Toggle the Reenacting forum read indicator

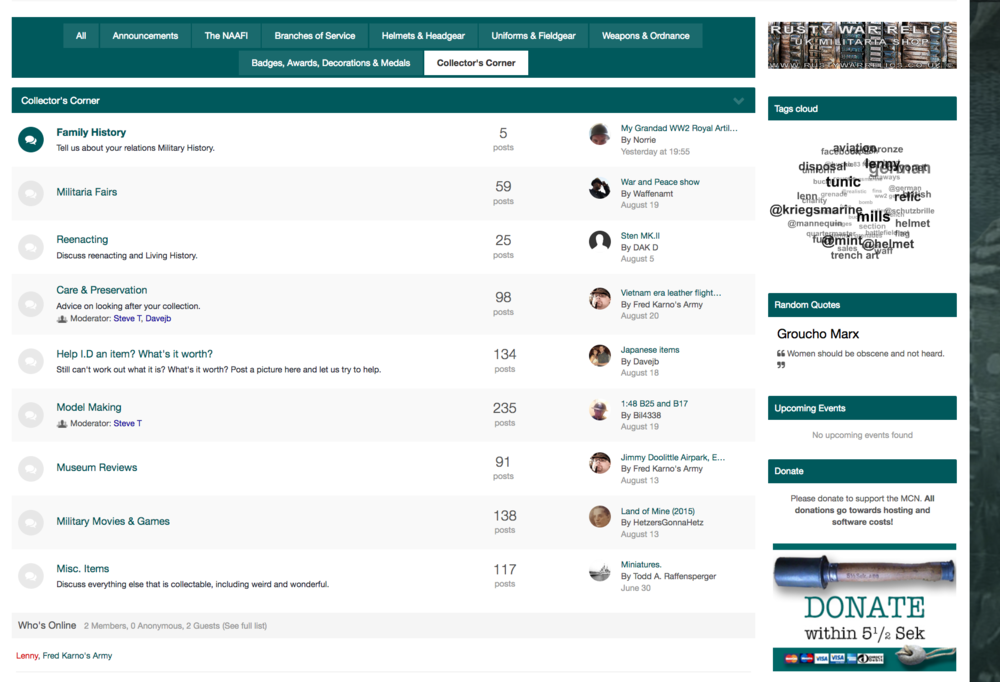[x=30, y=247]
